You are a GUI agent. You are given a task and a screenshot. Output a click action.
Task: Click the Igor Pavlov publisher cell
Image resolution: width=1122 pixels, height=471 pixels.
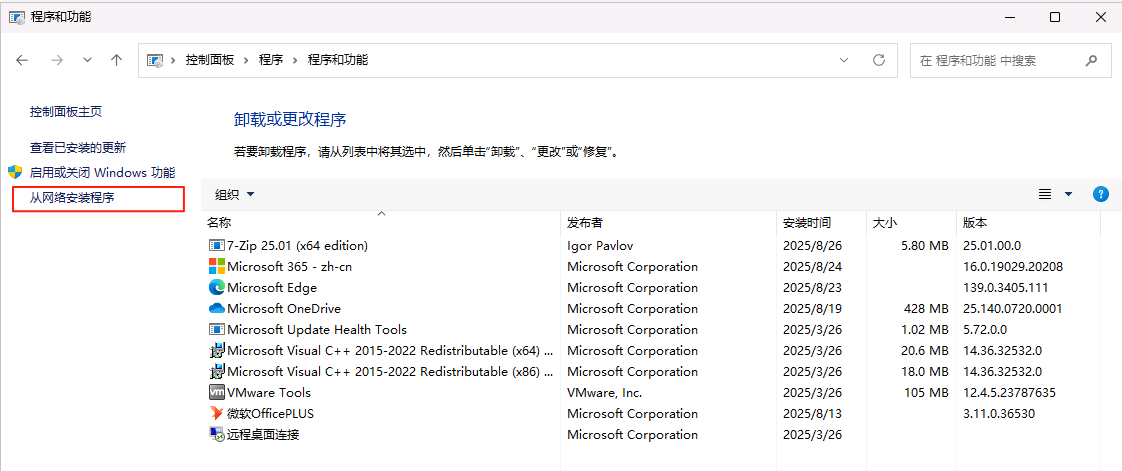[600, 246]
